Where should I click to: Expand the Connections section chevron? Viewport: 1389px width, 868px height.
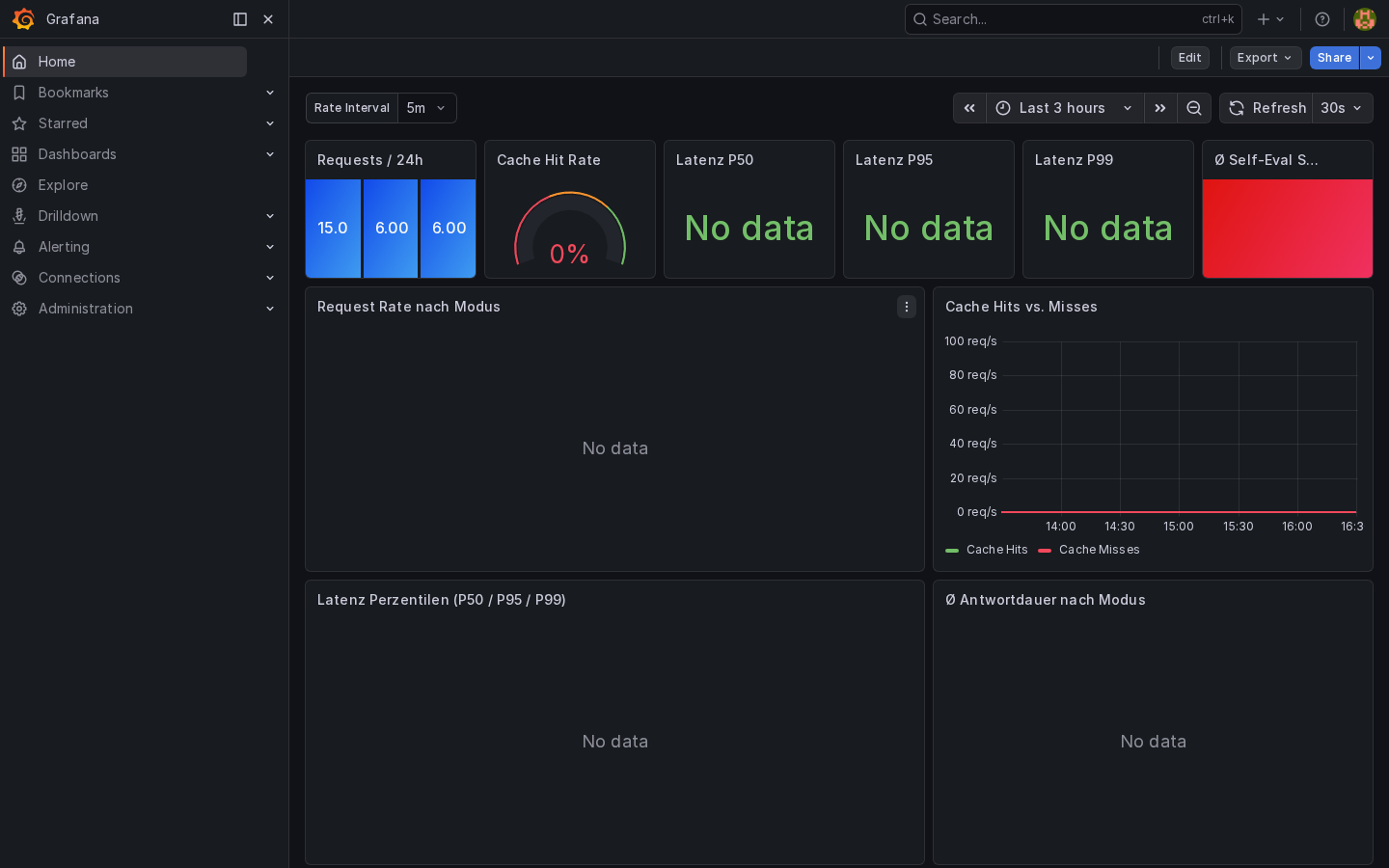(x=270, y=278)
